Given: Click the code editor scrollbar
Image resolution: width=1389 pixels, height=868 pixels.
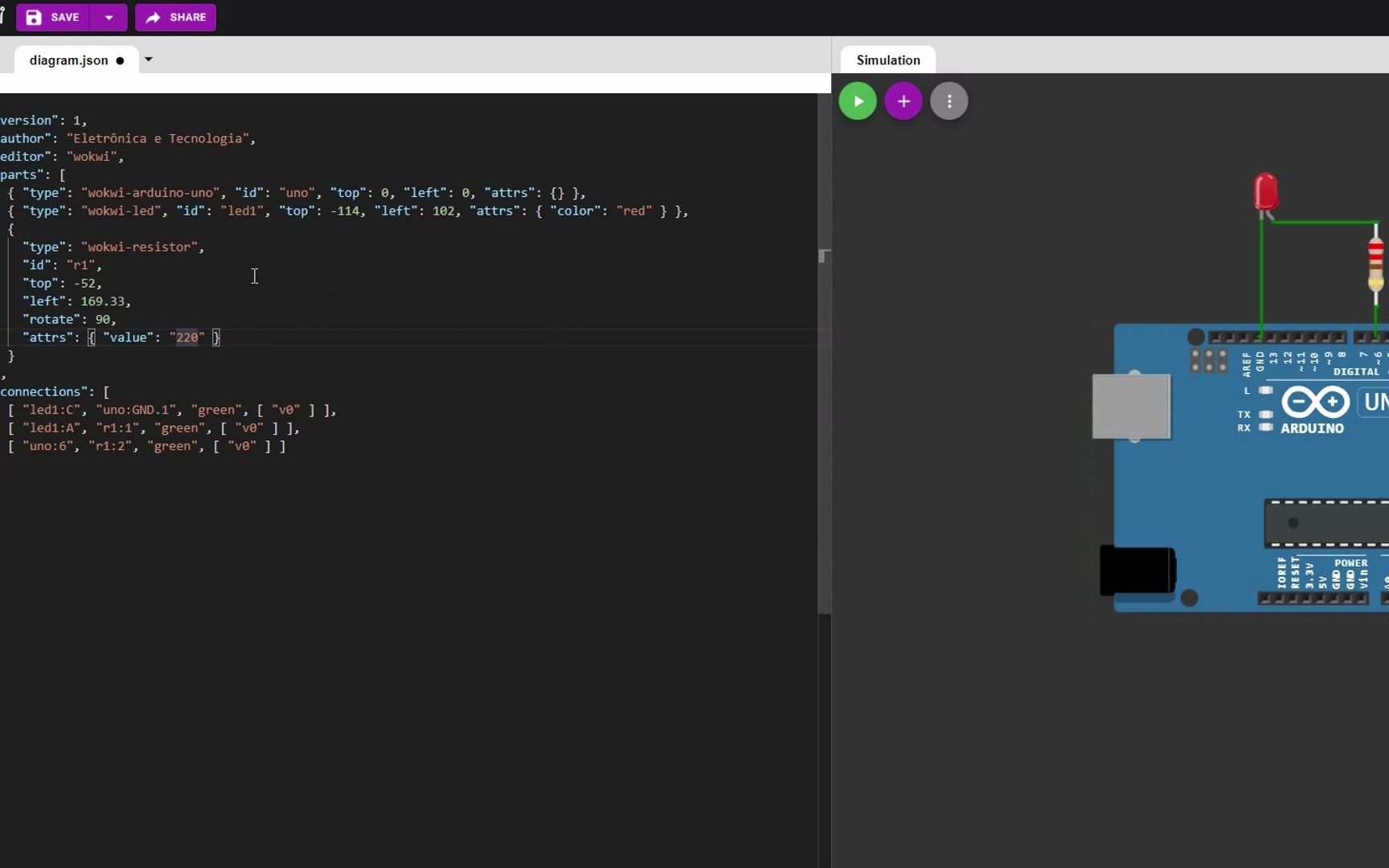Looking at the screenshot, I should point(823,257).
